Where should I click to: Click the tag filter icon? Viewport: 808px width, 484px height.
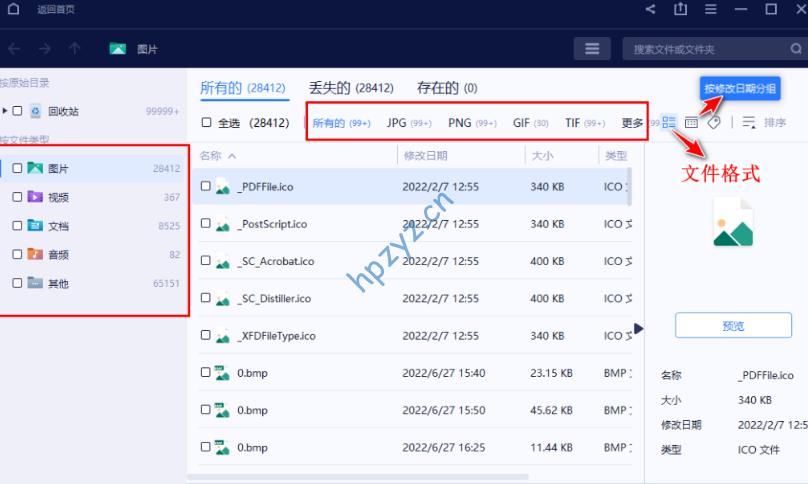click(x=714, y=122)
